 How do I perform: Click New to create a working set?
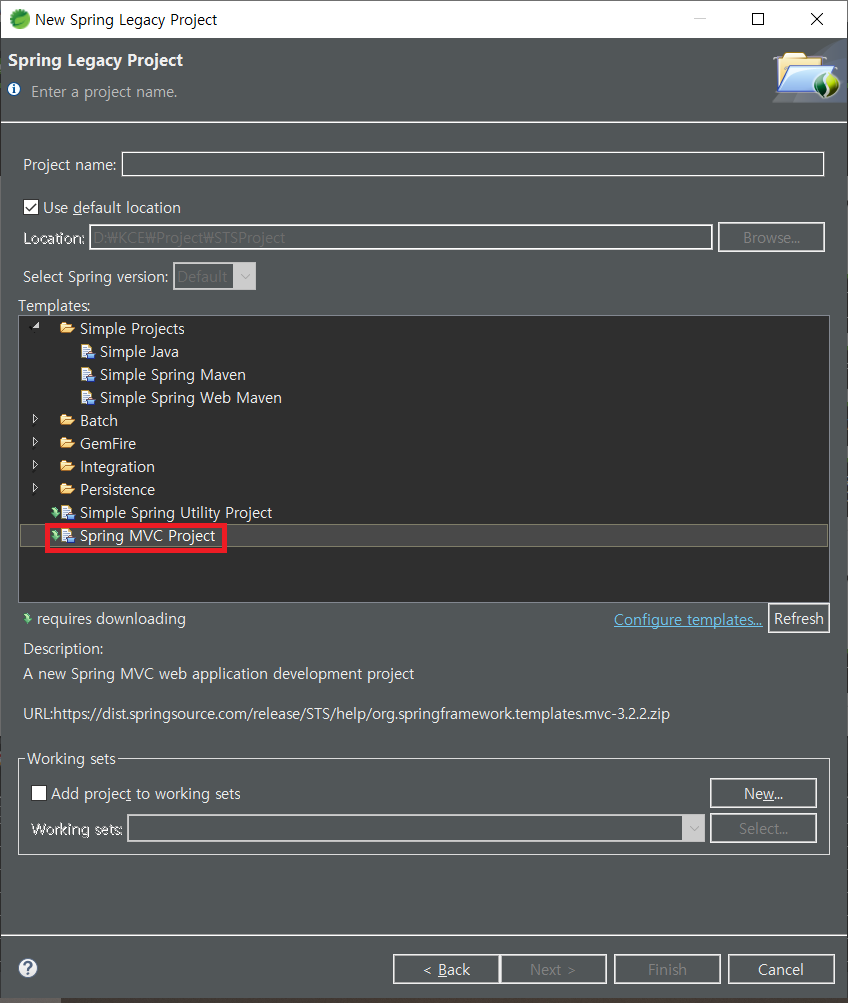pyautogui.click(x=763, y=793)
